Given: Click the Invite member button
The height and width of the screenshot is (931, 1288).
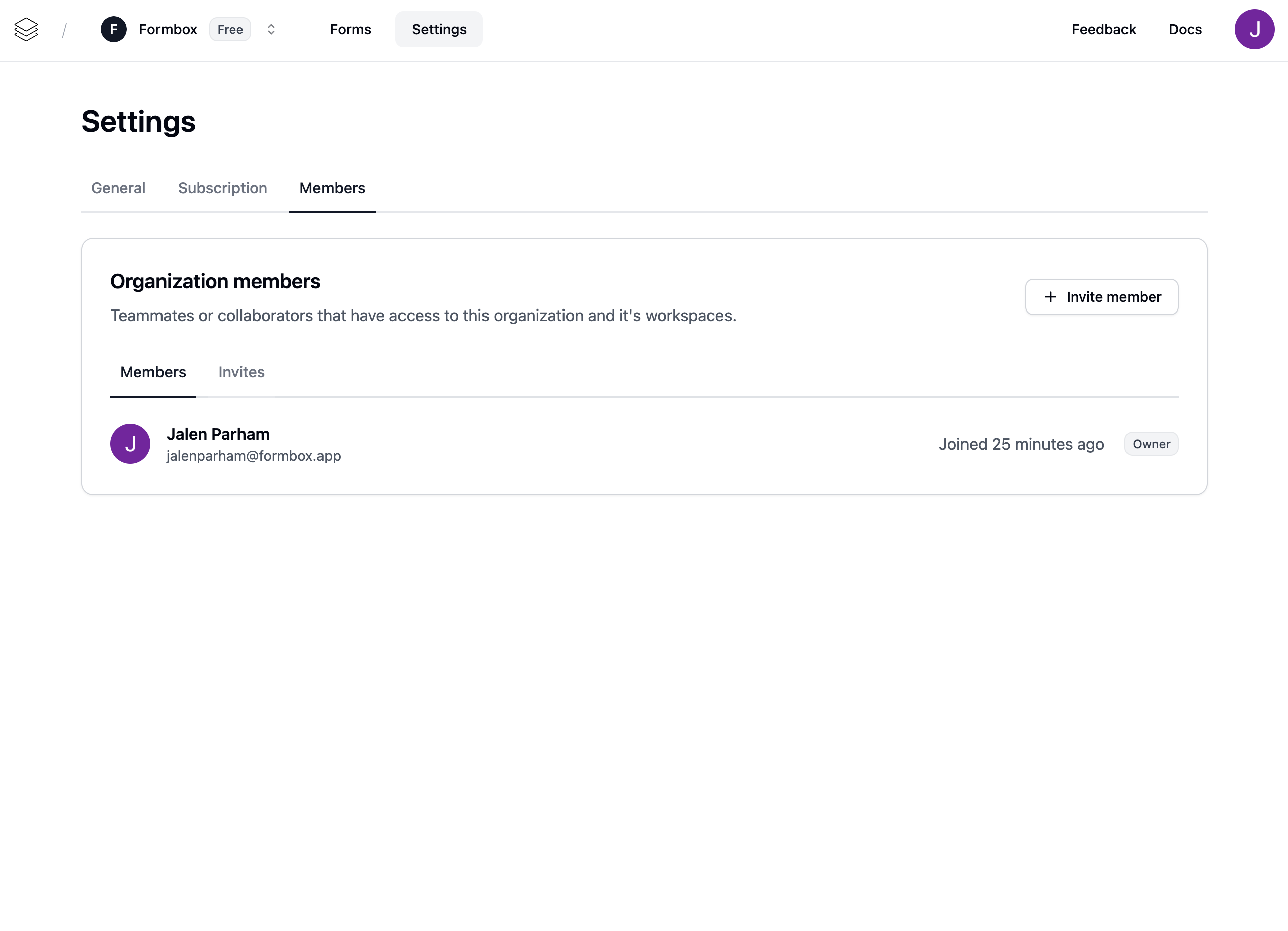Looking at the screenshot, I should (x=1101, y=297).
